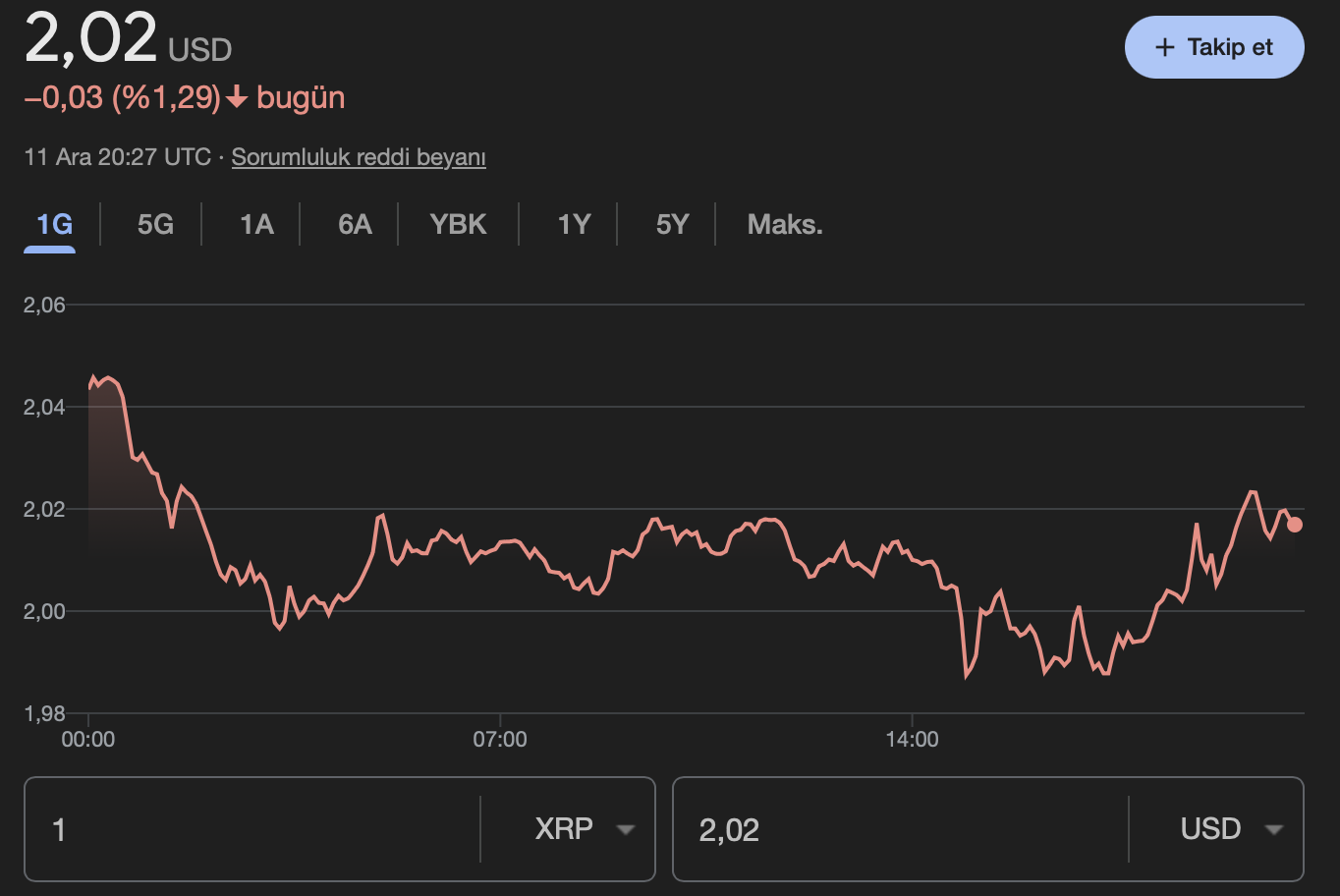View the 6A six-month chart

click(354, 224)
